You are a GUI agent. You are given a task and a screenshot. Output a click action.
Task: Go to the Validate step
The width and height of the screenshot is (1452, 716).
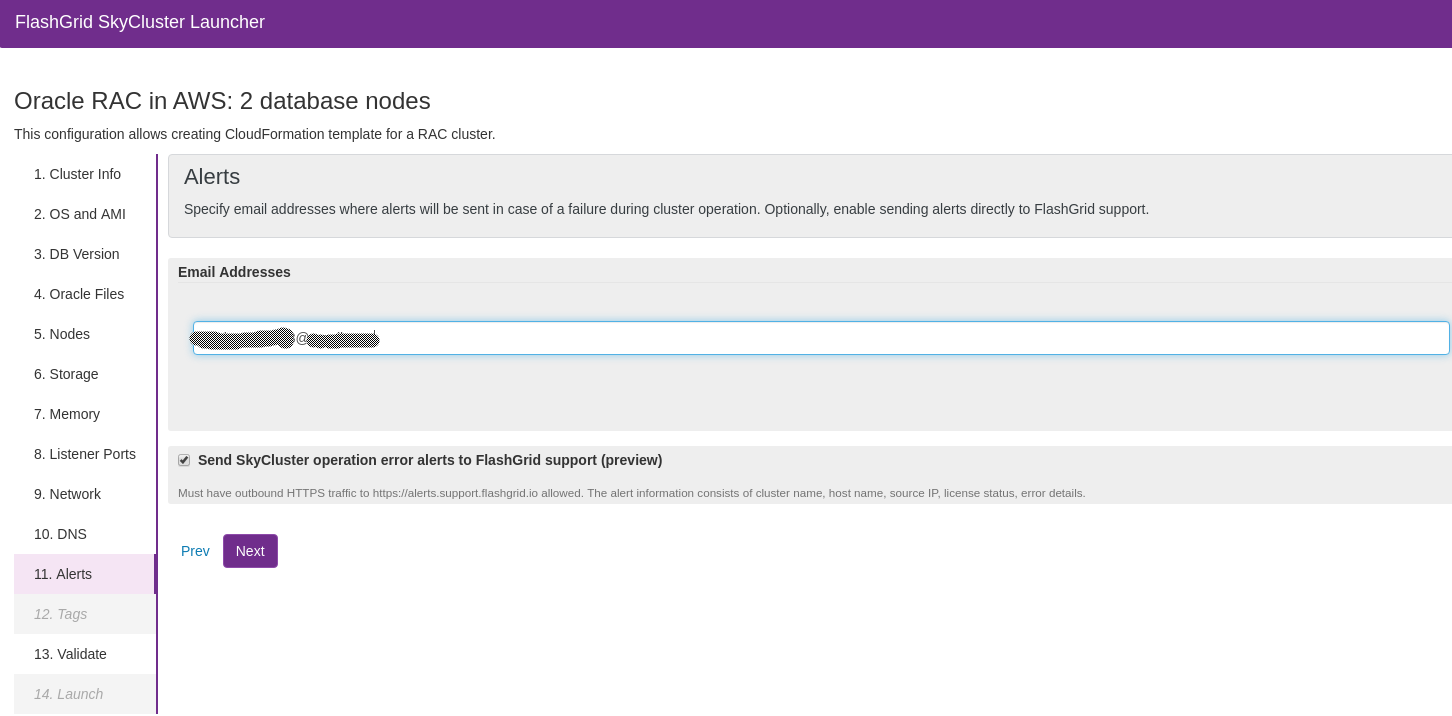tap(70, 654)
